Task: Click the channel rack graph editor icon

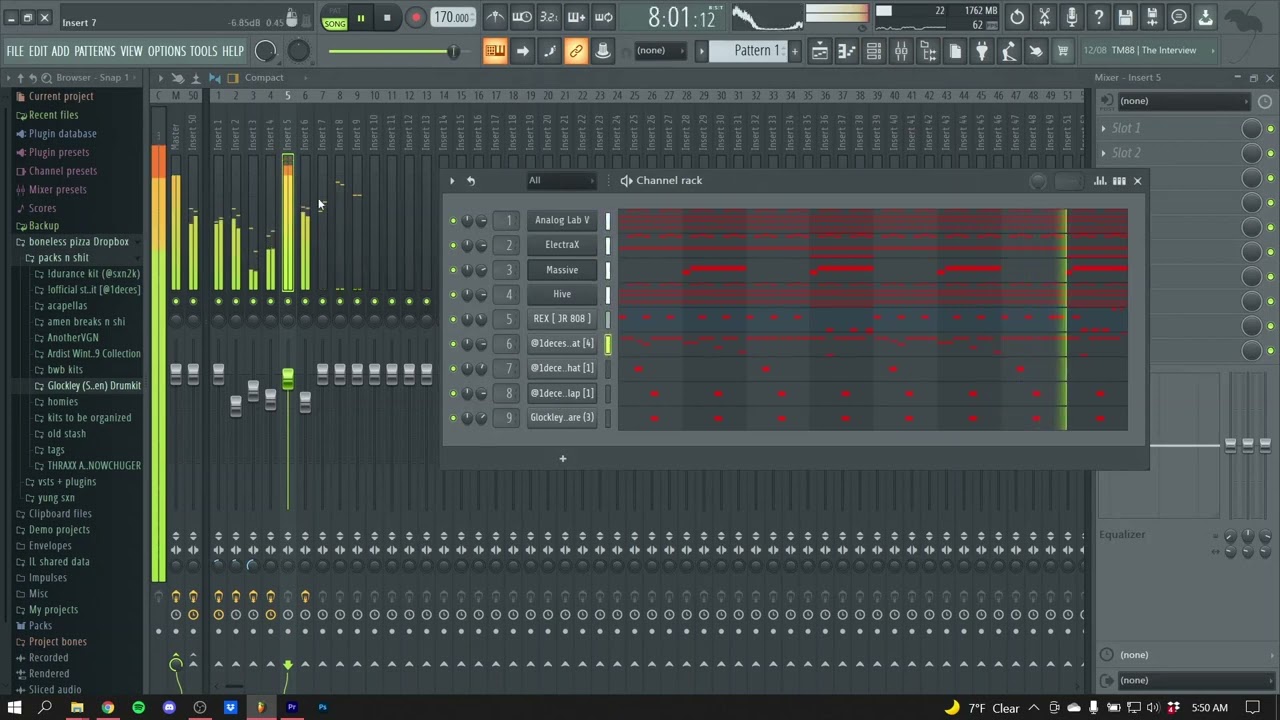Action: click(x=1100, y=181)
